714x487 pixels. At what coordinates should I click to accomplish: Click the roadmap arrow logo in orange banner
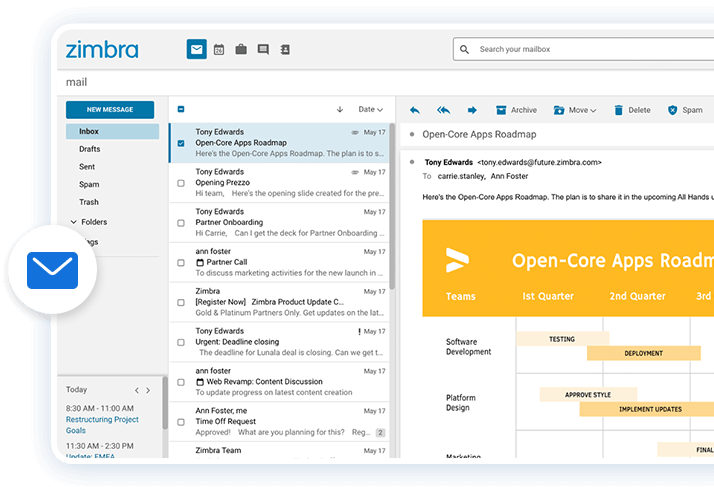457,260
